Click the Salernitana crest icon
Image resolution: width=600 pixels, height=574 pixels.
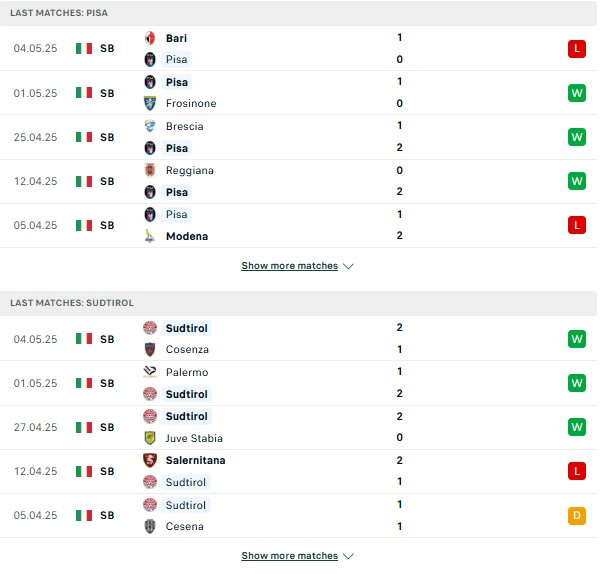click(x=150, y=460)
